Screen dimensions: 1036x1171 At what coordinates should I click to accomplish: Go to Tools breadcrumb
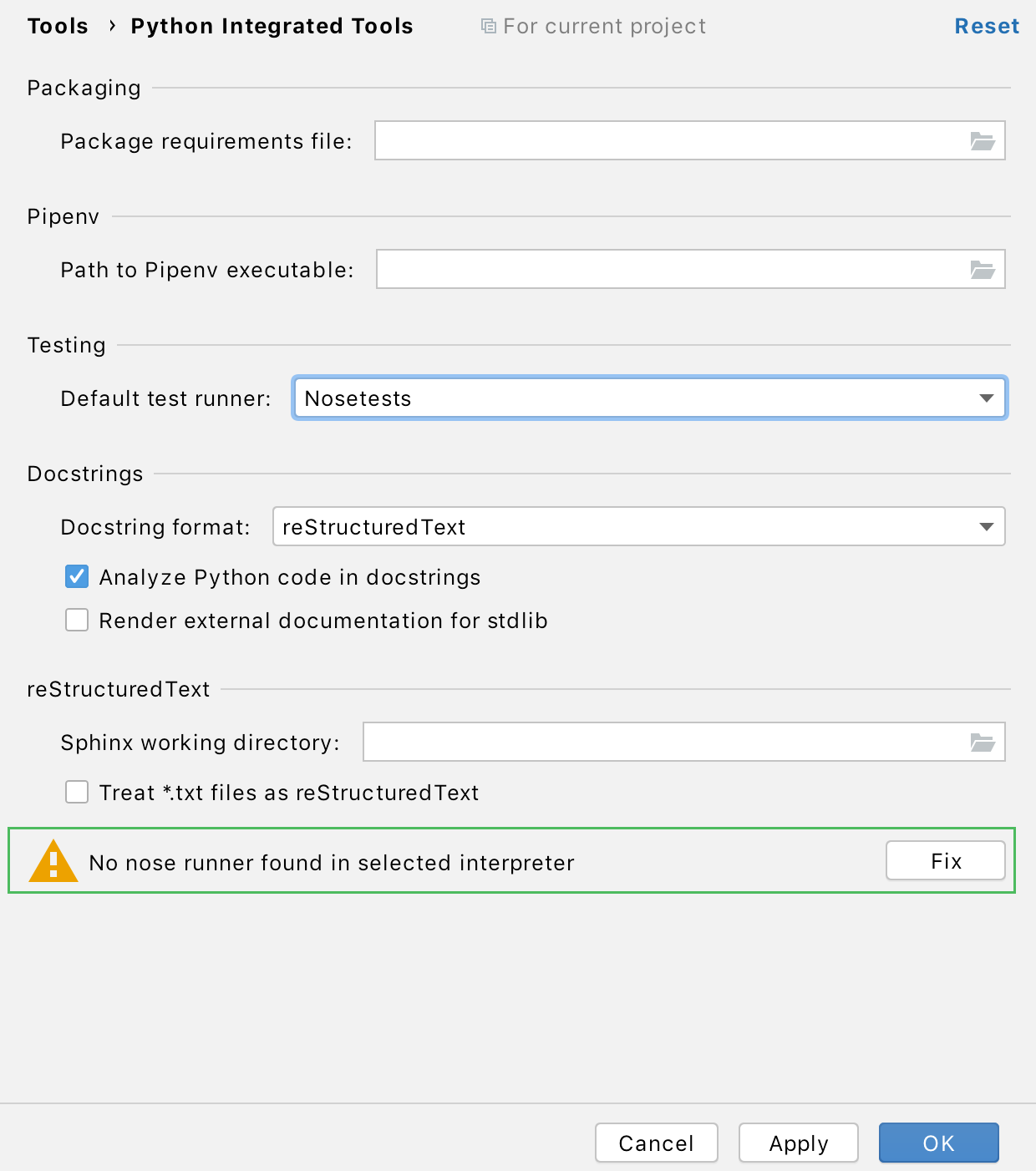(58, 26)
